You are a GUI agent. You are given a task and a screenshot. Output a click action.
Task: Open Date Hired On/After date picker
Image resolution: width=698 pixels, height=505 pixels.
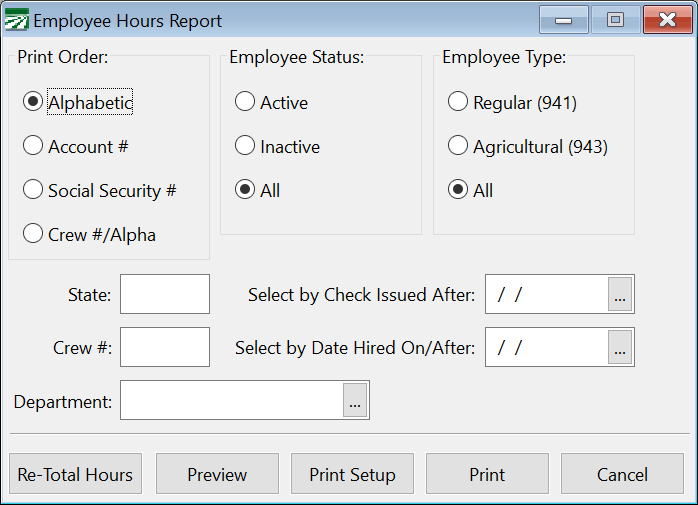pos(620,348)
